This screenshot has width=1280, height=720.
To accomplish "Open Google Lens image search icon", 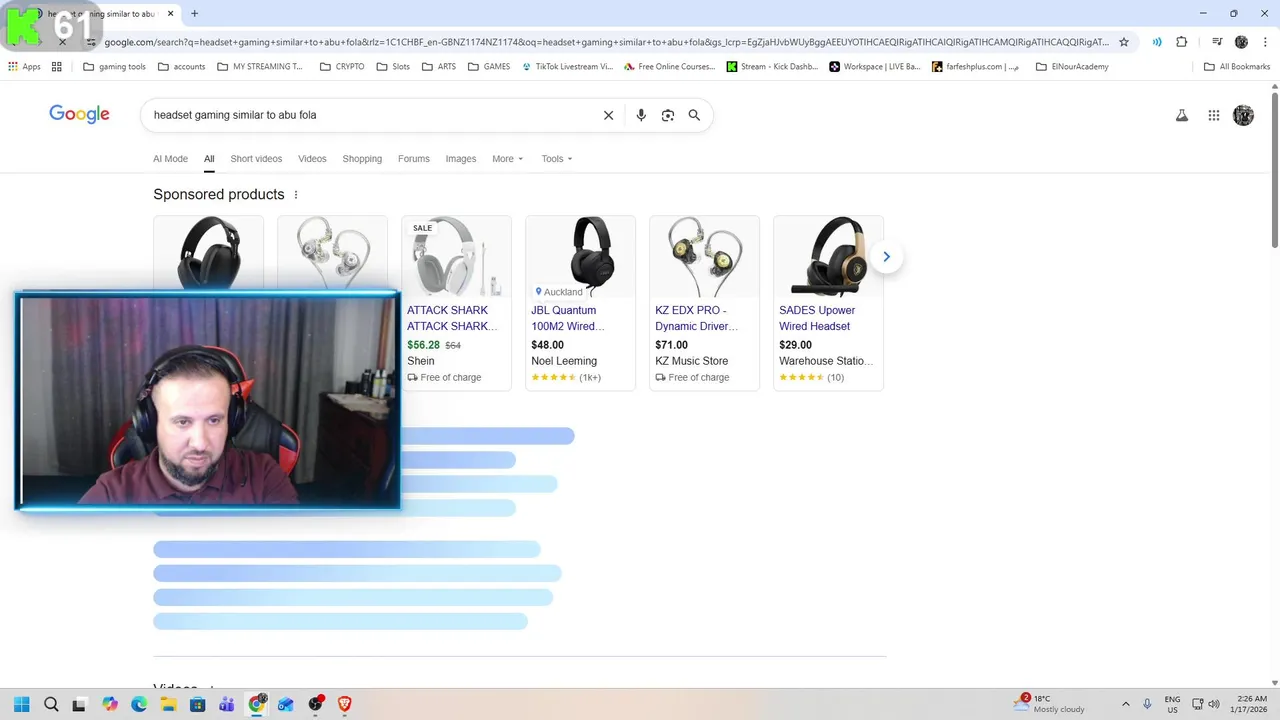I will click(668, 115).
